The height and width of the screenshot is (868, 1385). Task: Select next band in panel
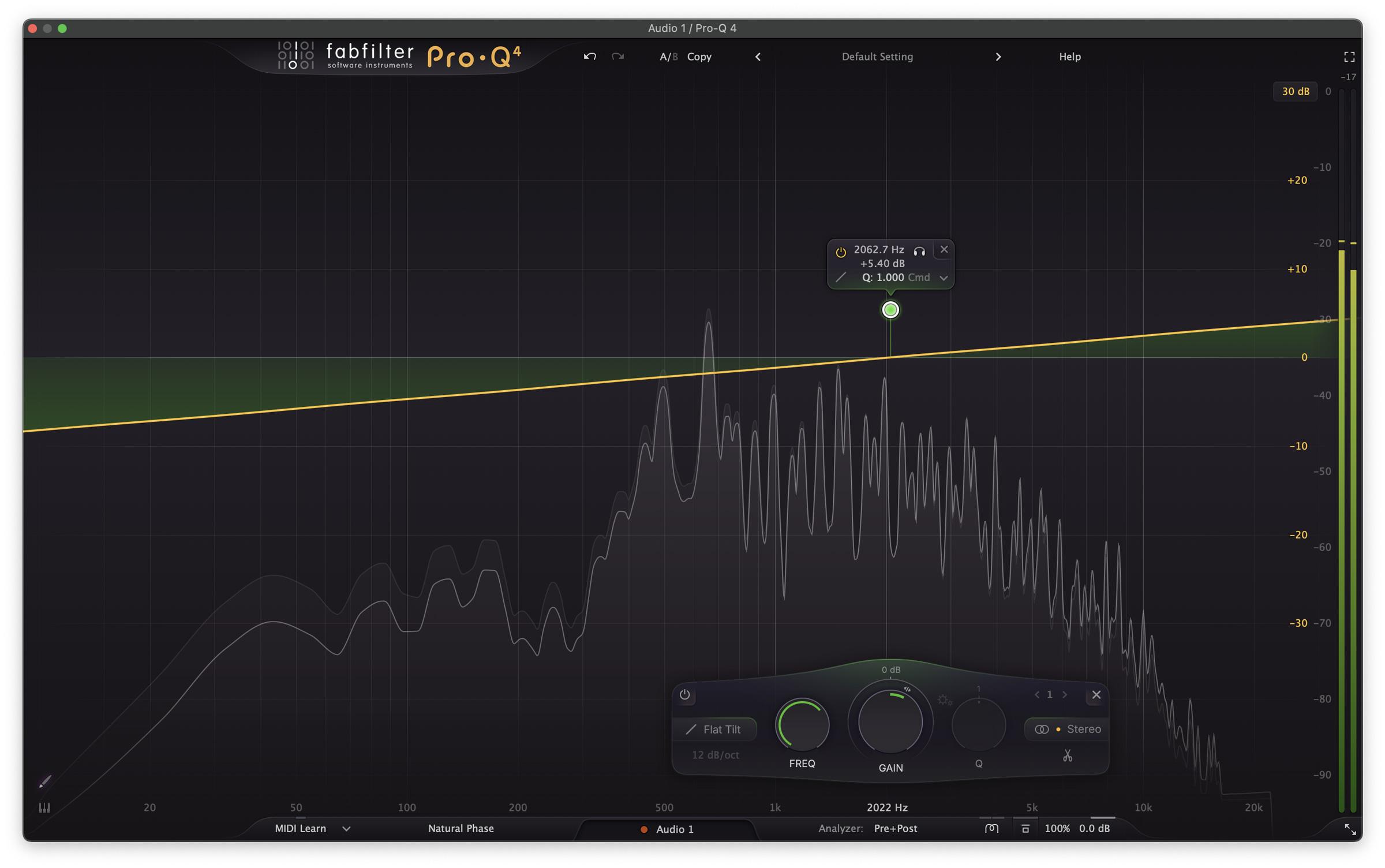click(x=1065, y=695)
